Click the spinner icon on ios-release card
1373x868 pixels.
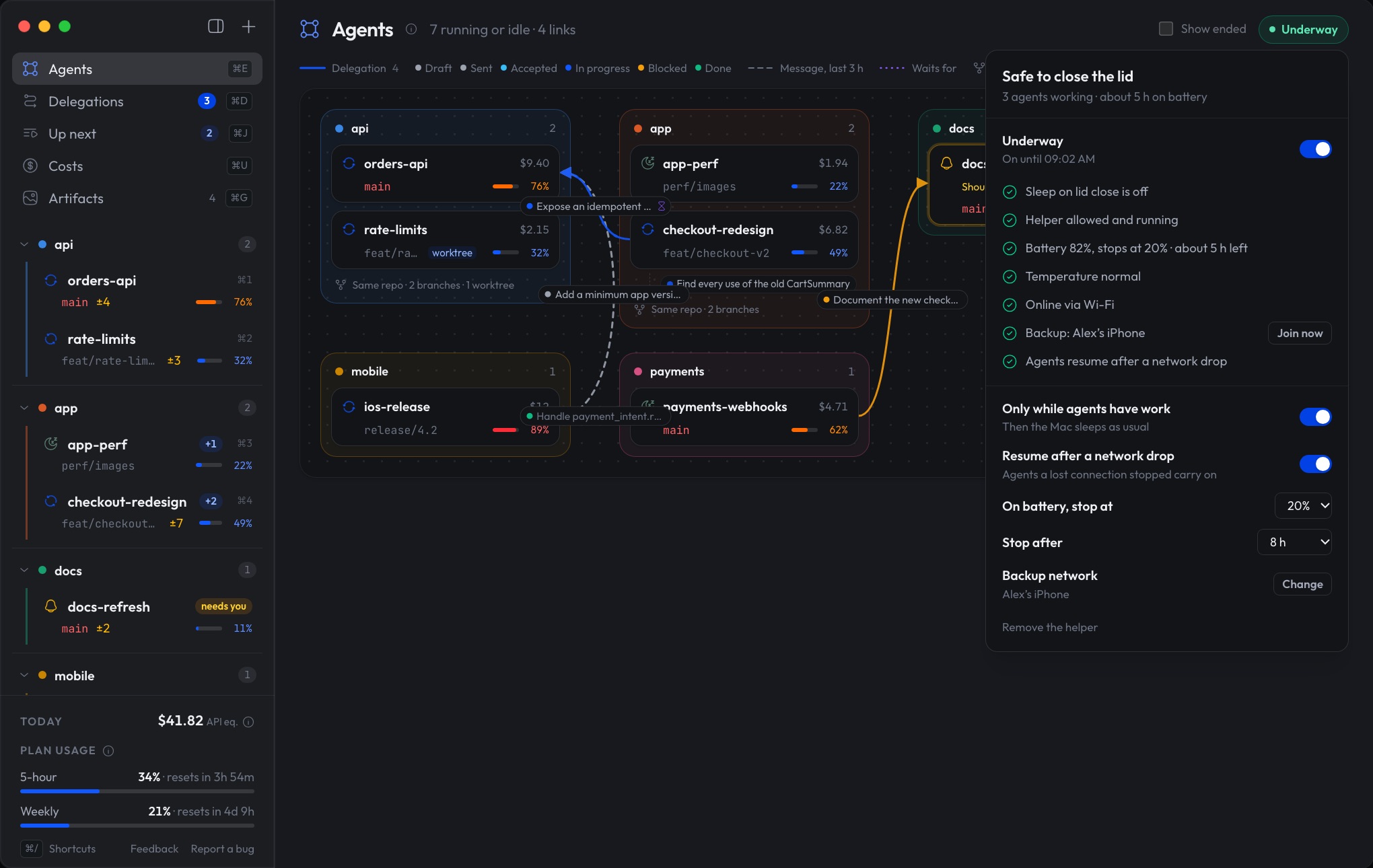point(349,406)
